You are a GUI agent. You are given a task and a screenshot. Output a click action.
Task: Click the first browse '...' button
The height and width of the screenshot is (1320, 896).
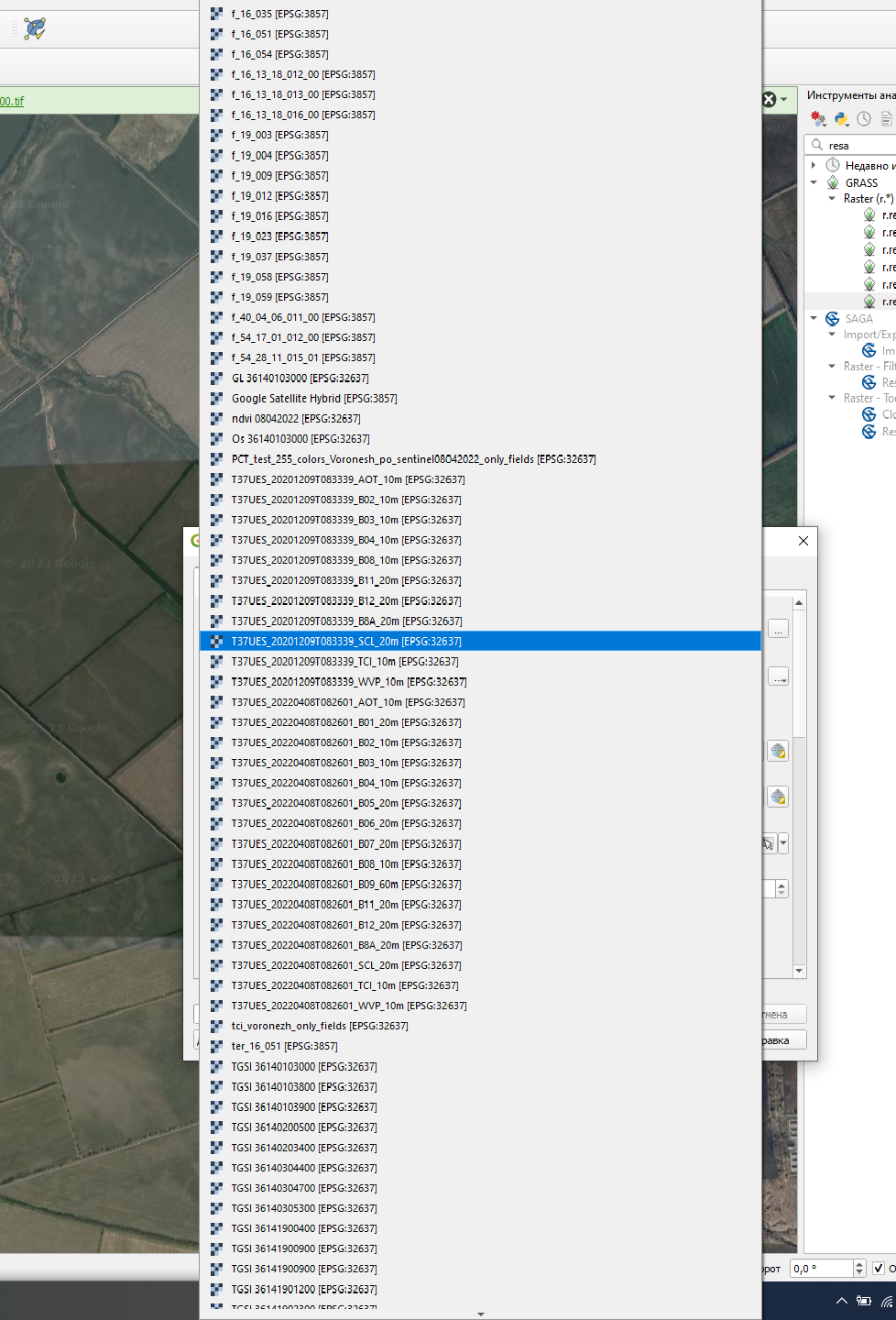778,630
